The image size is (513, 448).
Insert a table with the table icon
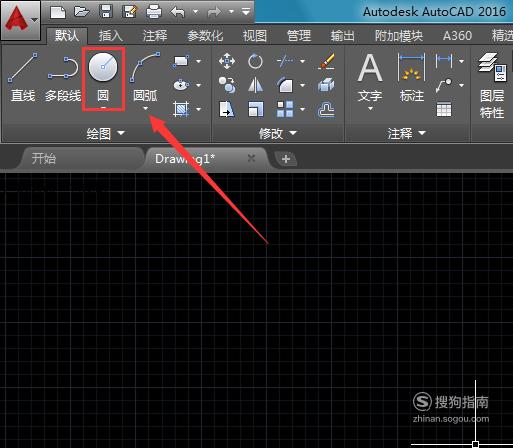pos(444,109)
